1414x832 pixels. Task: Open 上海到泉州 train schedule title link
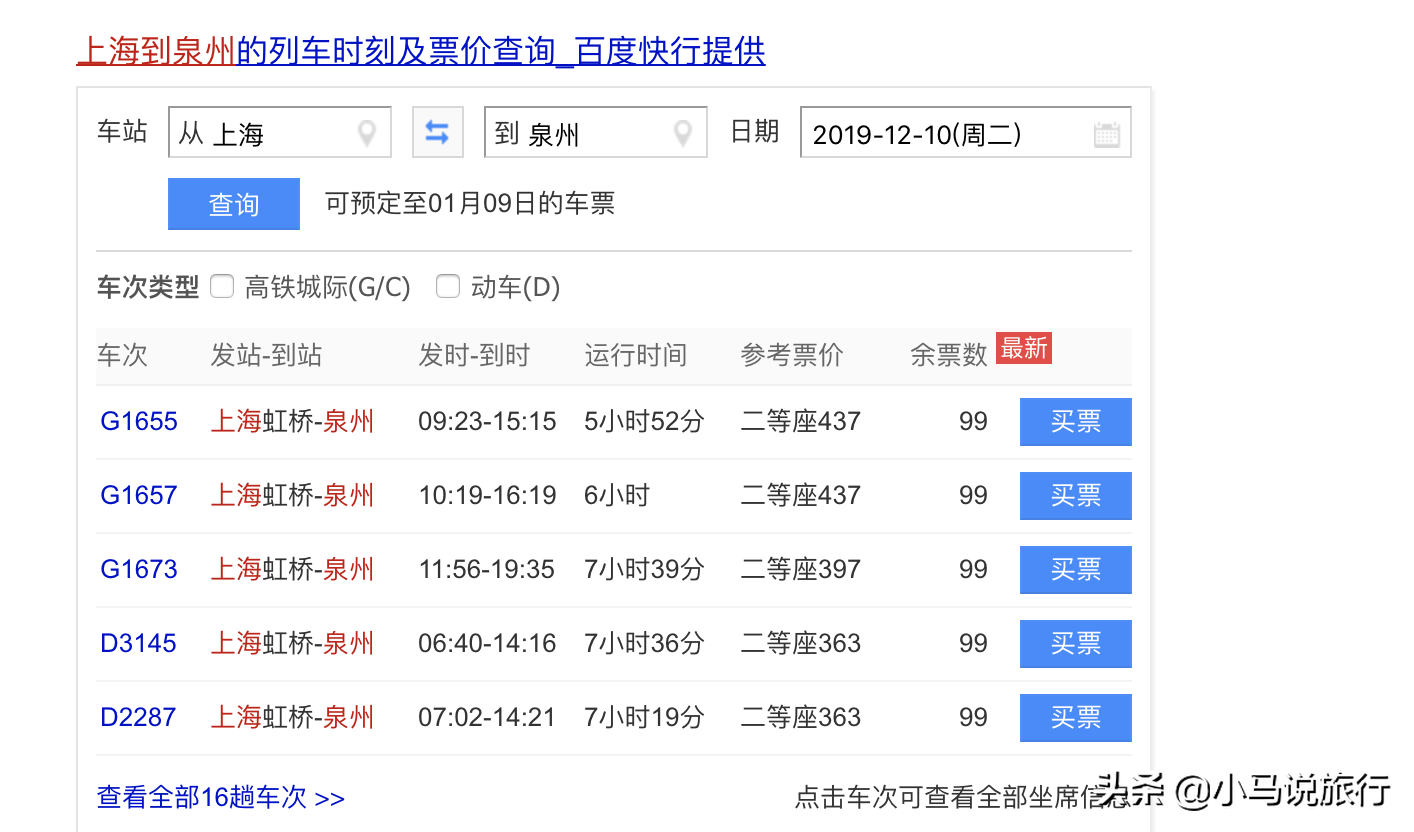click(x=421, y=51)
